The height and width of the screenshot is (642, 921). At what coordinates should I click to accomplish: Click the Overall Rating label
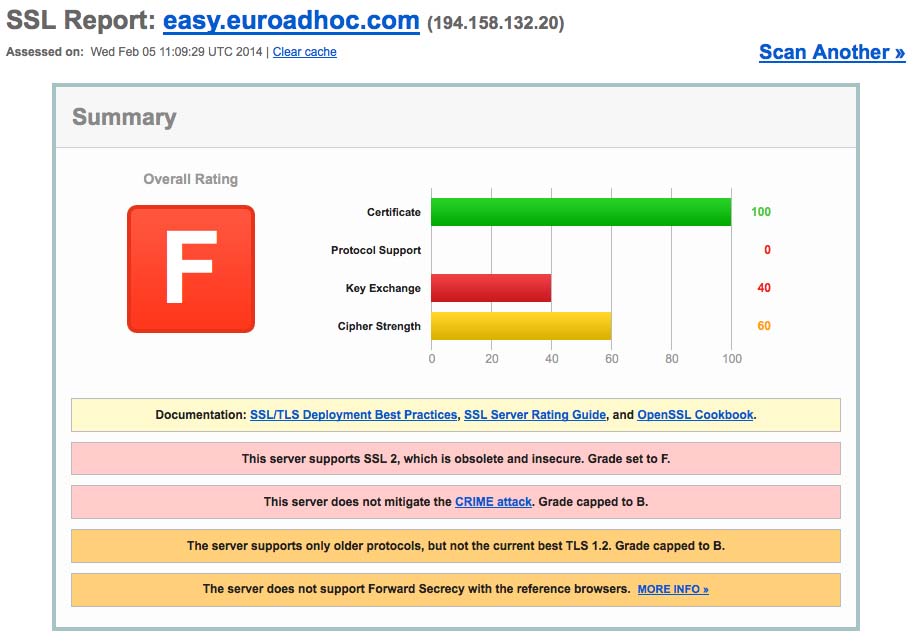190,179
